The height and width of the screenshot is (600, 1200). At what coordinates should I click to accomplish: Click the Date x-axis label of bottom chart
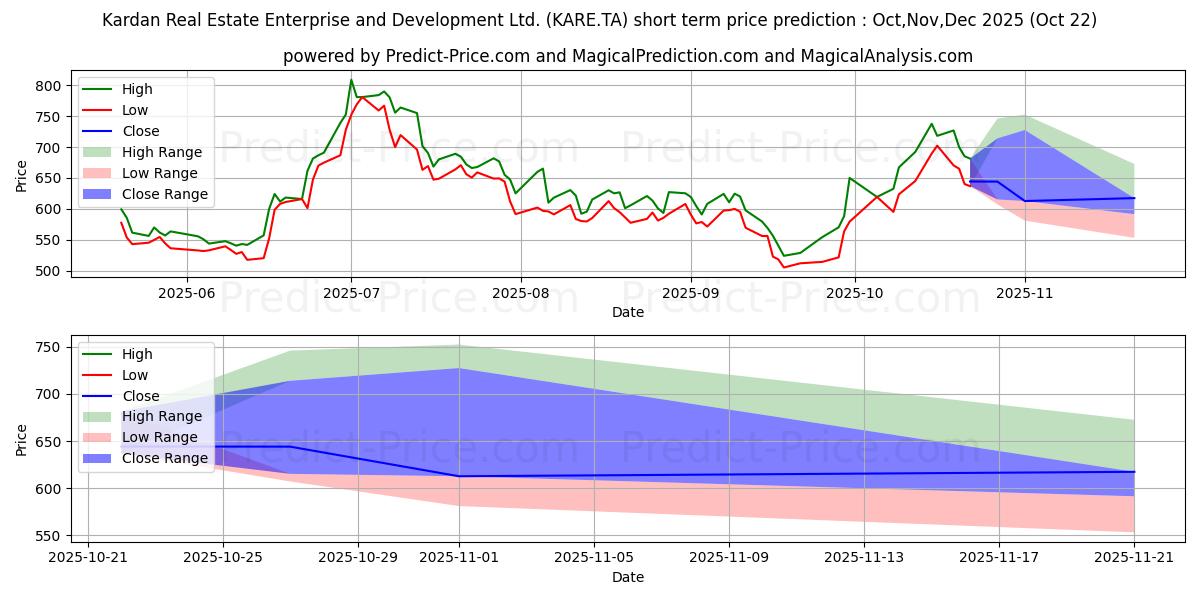pyautogui.click(x=627, y=577)
